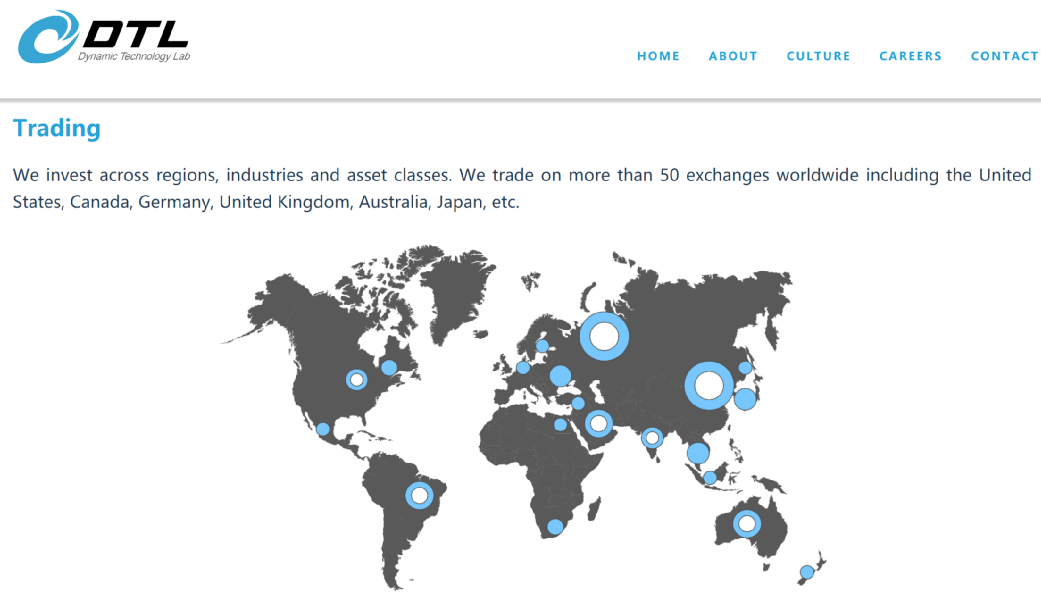Click the large ring marker over Russia
Screen dimensions: 1041x595
tap(604, 336)
